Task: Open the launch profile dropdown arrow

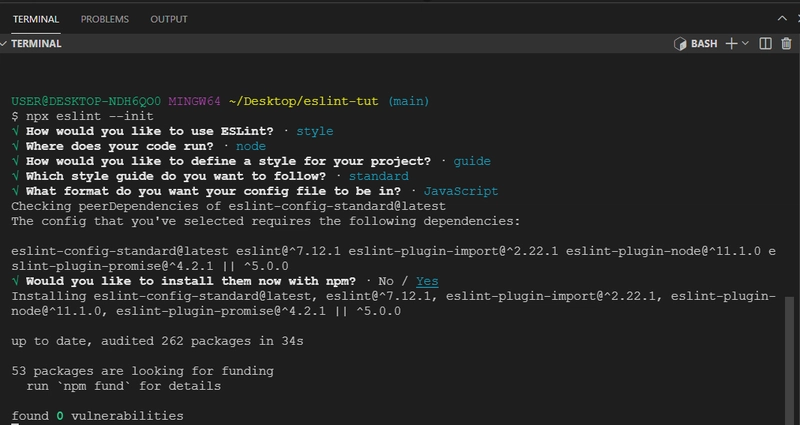Action: coord(745,44)
